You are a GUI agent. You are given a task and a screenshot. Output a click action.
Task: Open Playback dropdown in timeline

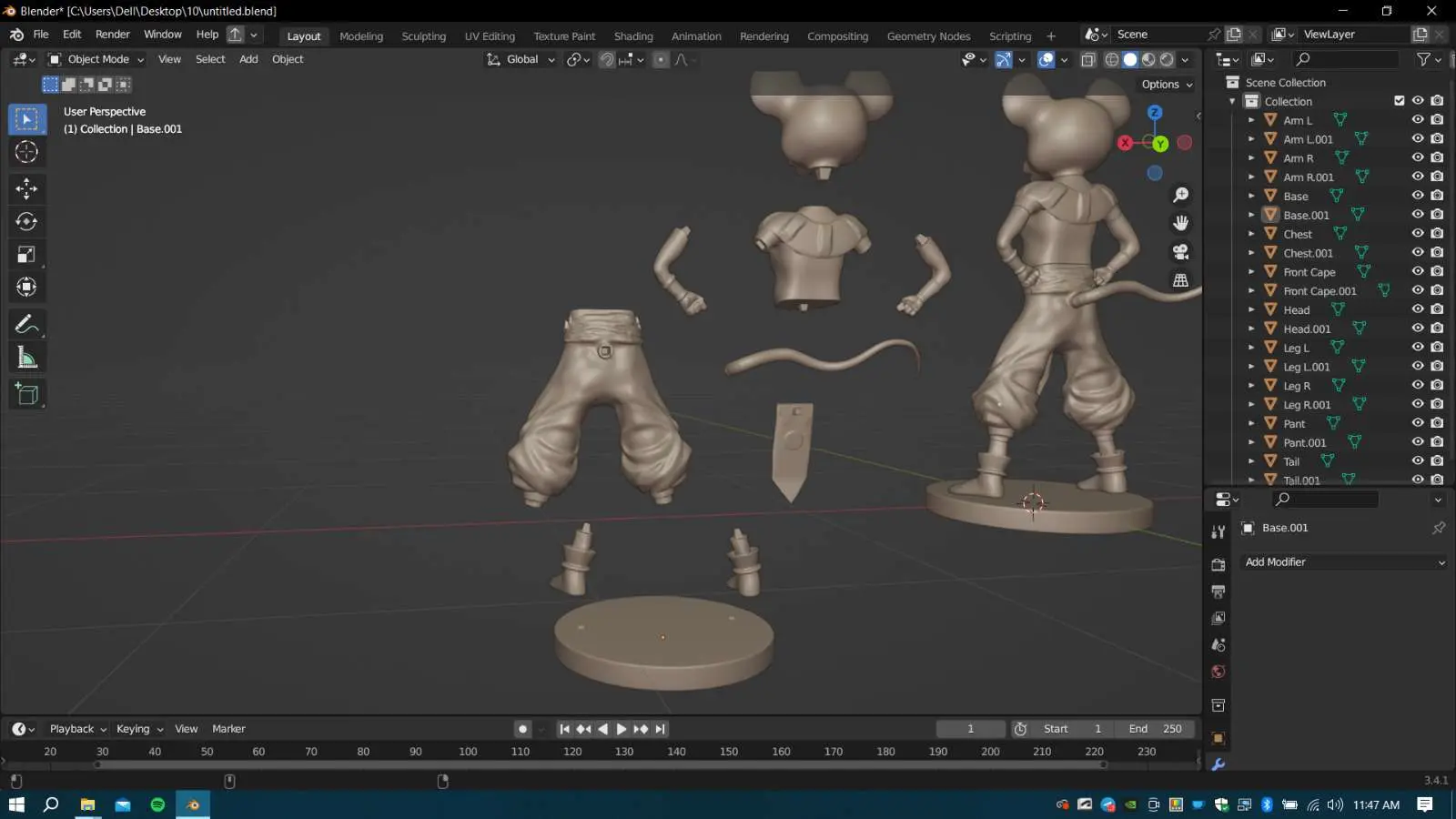(x=78, y=729)
